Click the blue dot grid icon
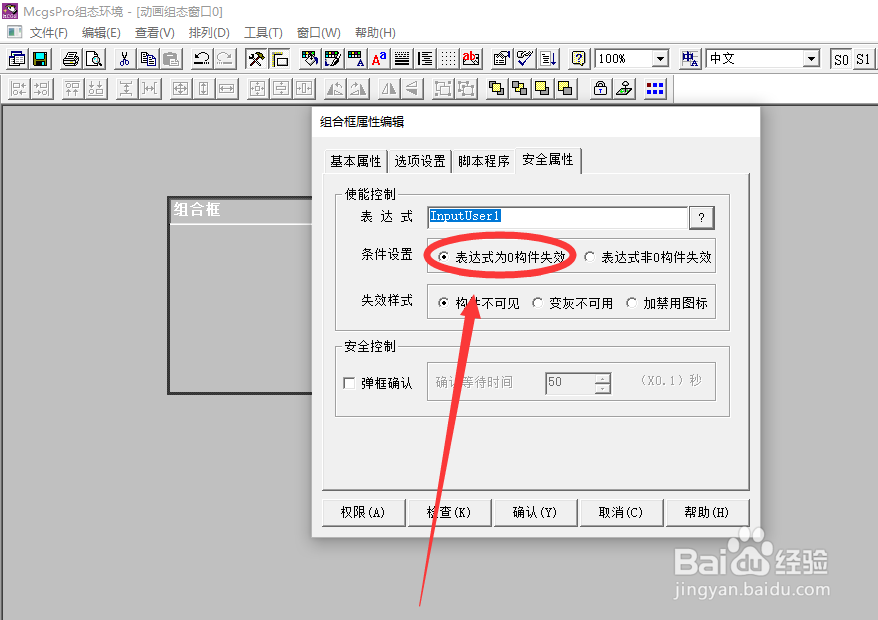The height and width of the screenshot is (620, 878). tap(655, 88)
